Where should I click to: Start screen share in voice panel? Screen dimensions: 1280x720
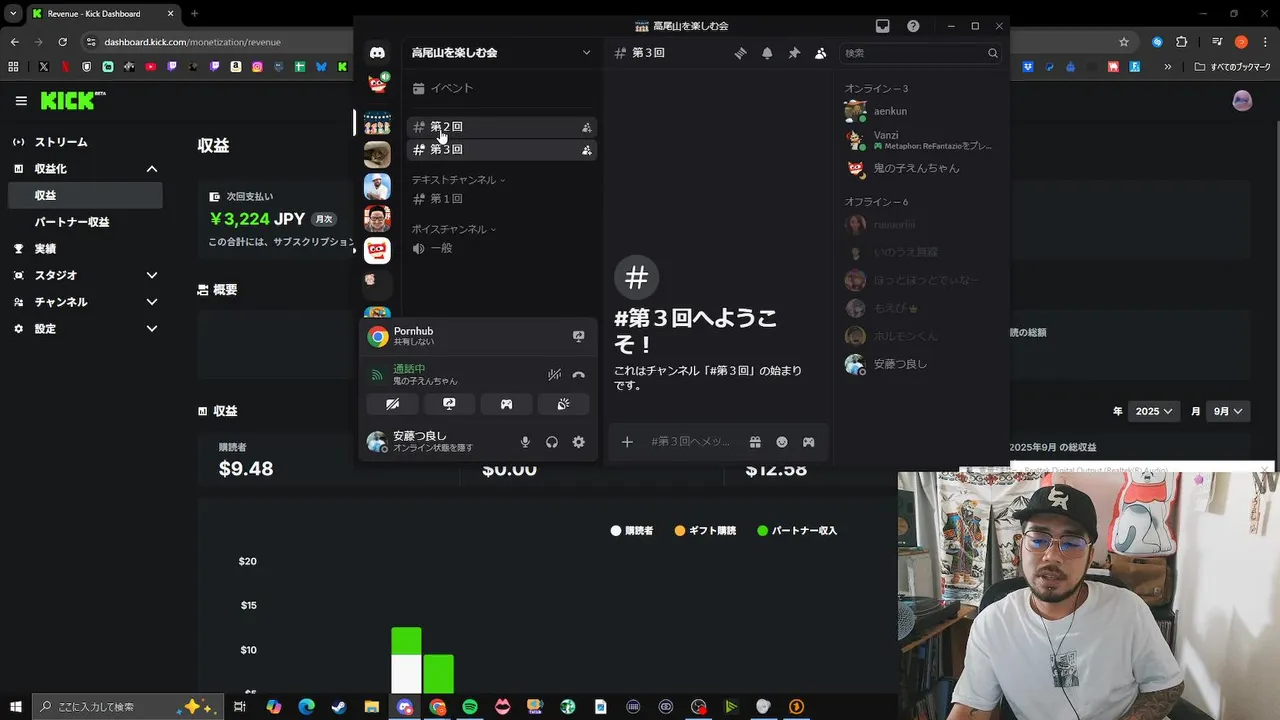pos(449,404)
